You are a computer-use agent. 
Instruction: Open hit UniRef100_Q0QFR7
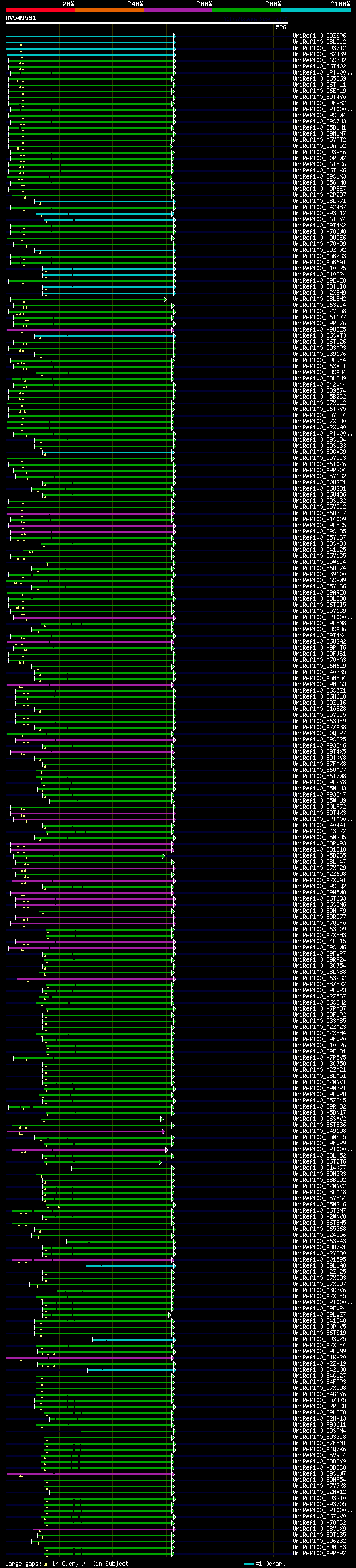319,734
